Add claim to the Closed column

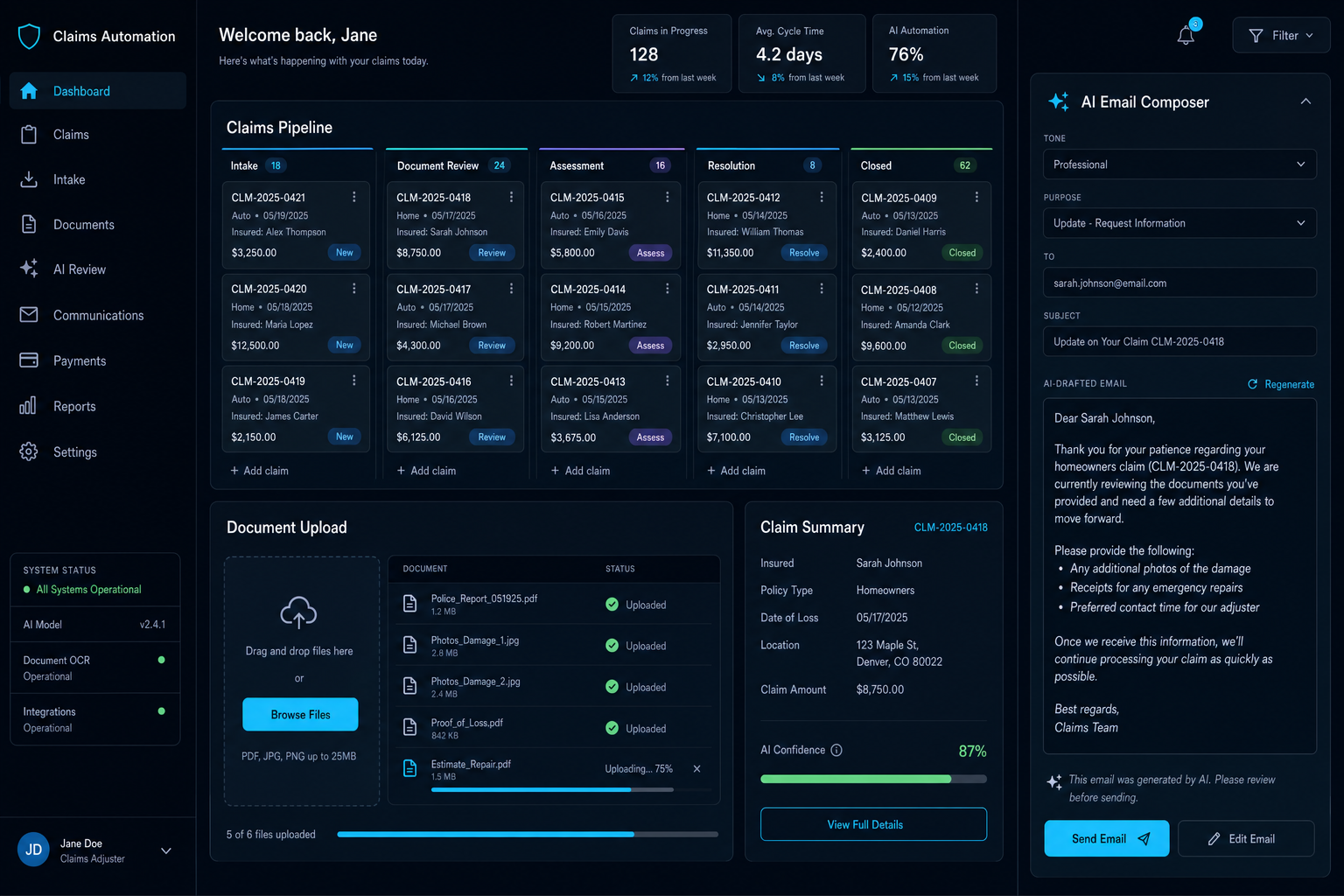[x=891, y=471]
